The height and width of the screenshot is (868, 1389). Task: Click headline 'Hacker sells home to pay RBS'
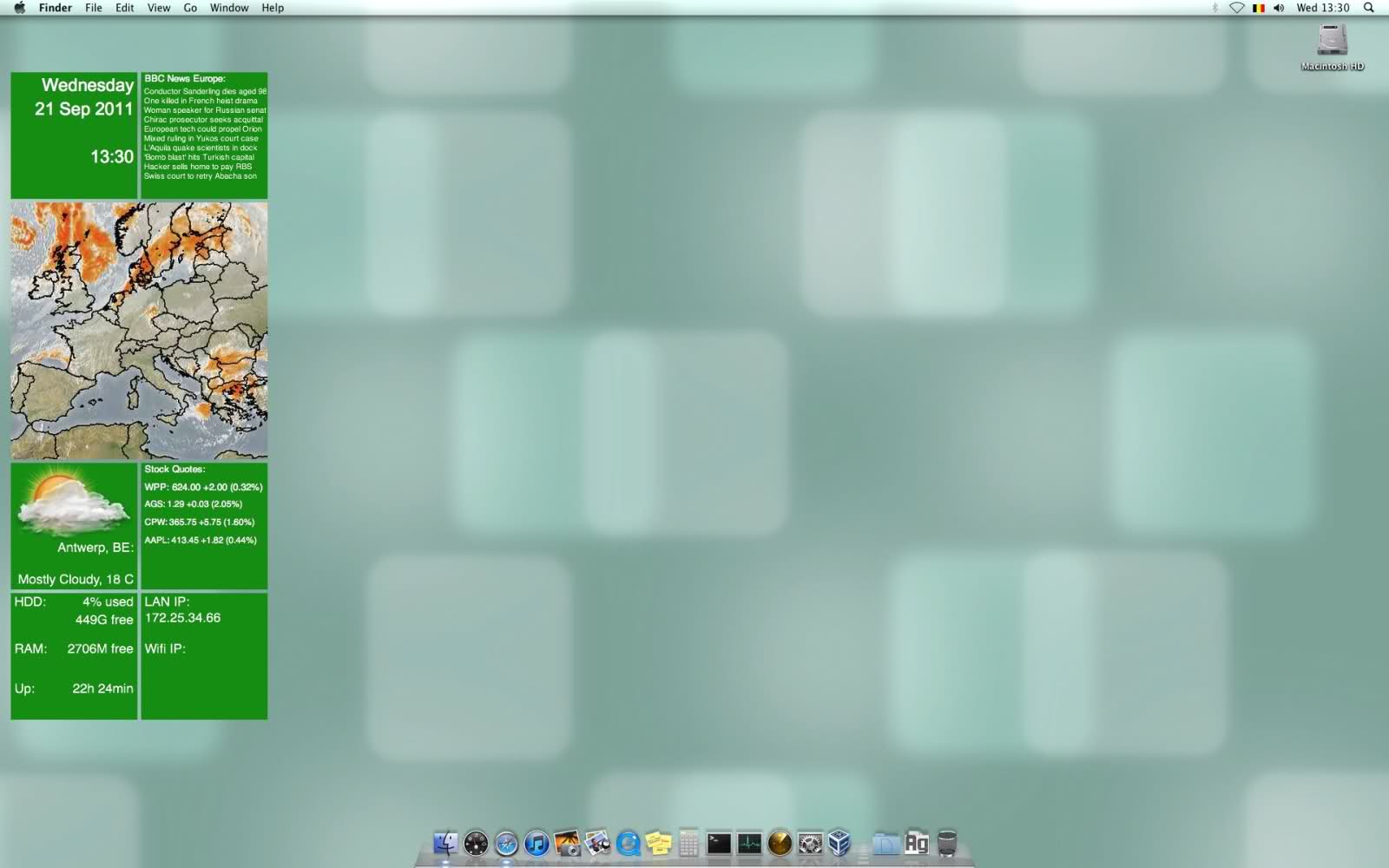[198, 167]
